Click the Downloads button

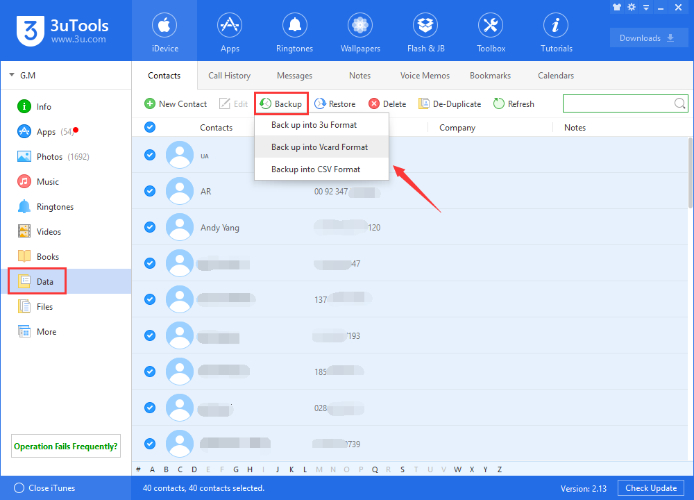point(647,38)
